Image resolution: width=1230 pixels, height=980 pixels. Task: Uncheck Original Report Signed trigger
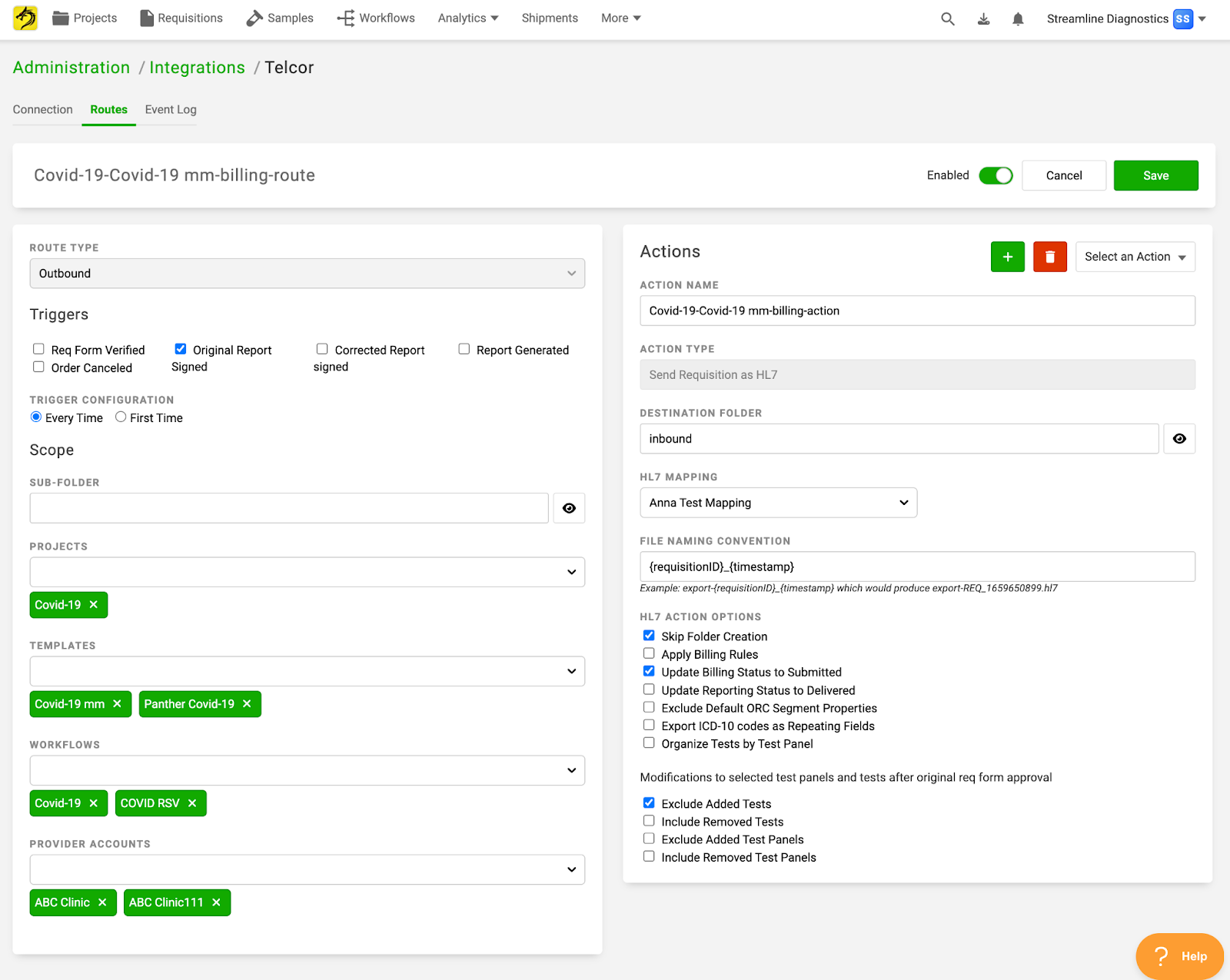click(x=181, y=349)
